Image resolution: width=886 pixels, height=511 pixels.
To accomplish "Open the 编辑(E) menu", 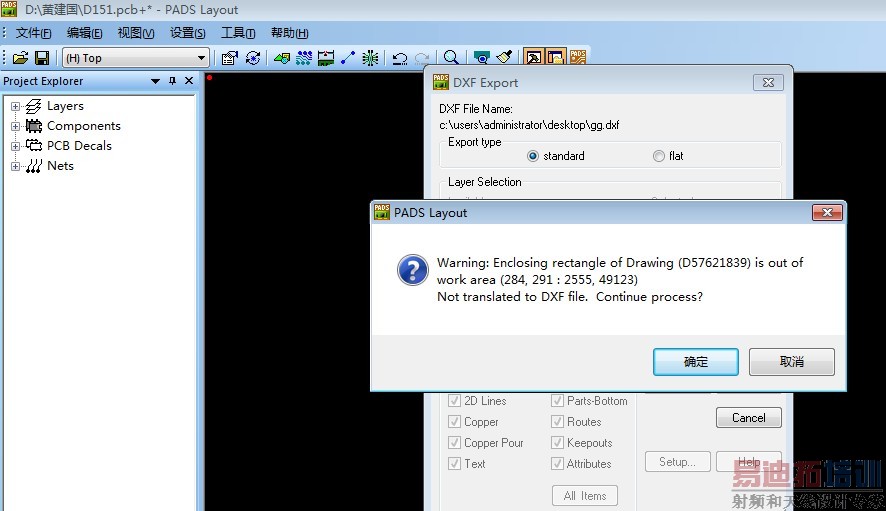I will tap(84, 33).
